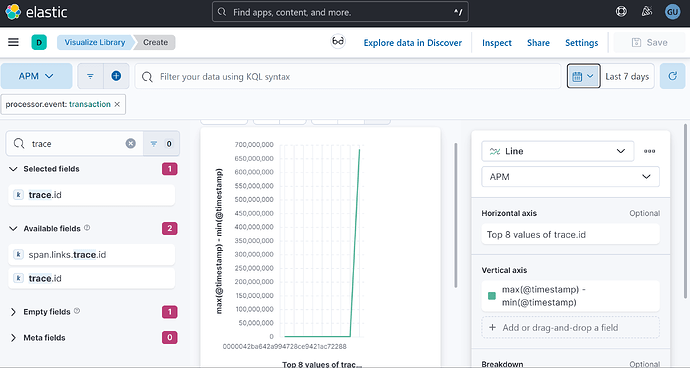Open the GU user avatar menu
690x368 pixels.
tap(672, 12)
